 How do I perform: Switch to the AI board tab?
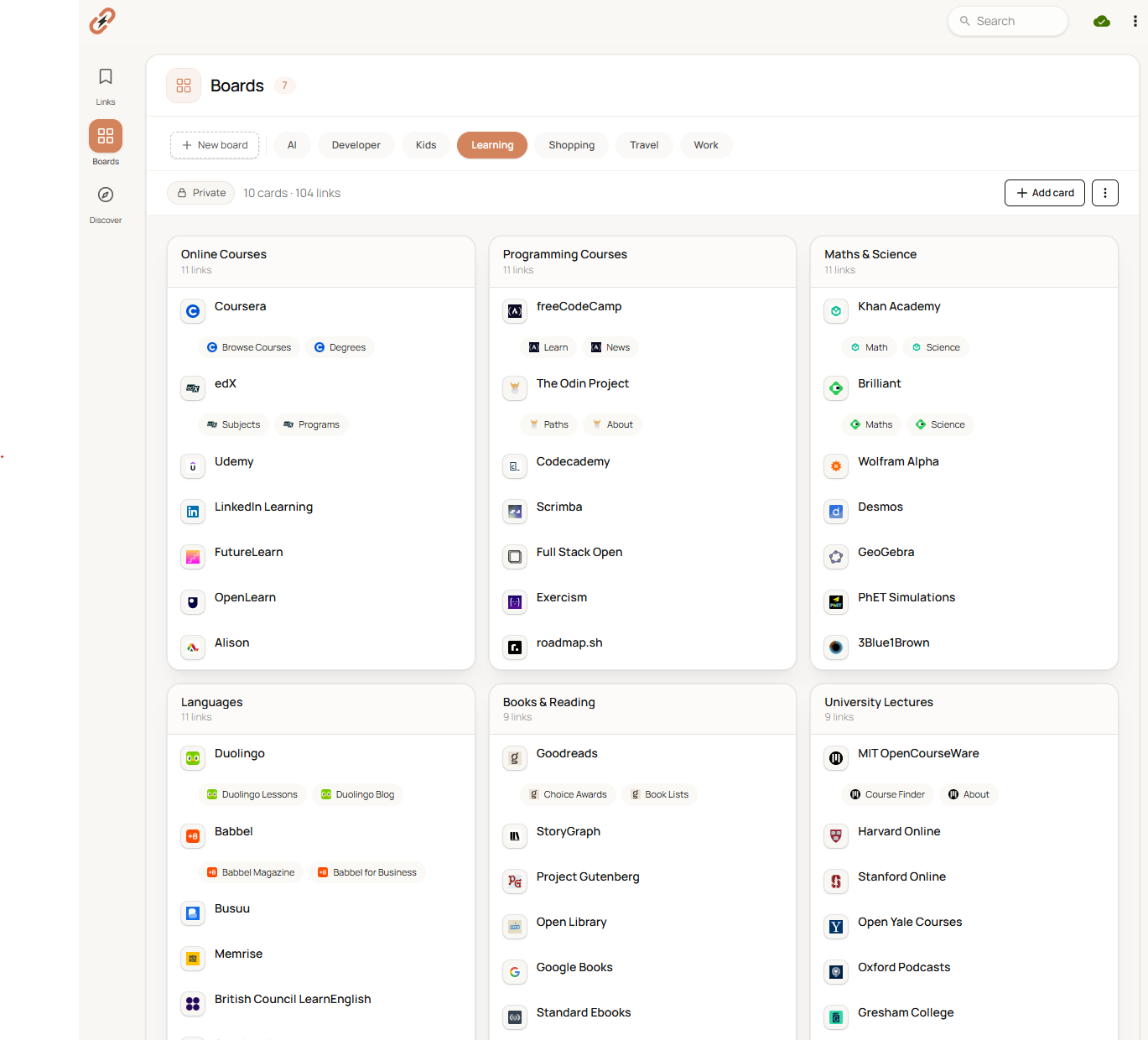[292, 145]
